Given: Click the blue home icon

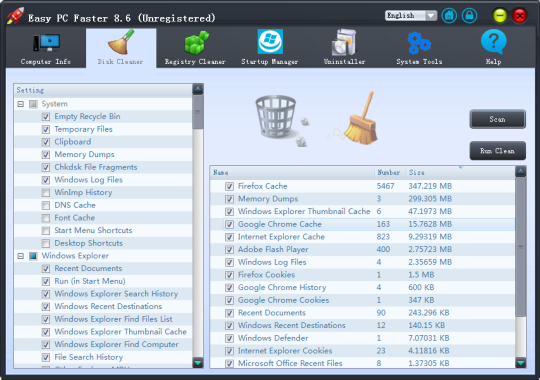Looking at the screenshot, I should click(449, 16).
